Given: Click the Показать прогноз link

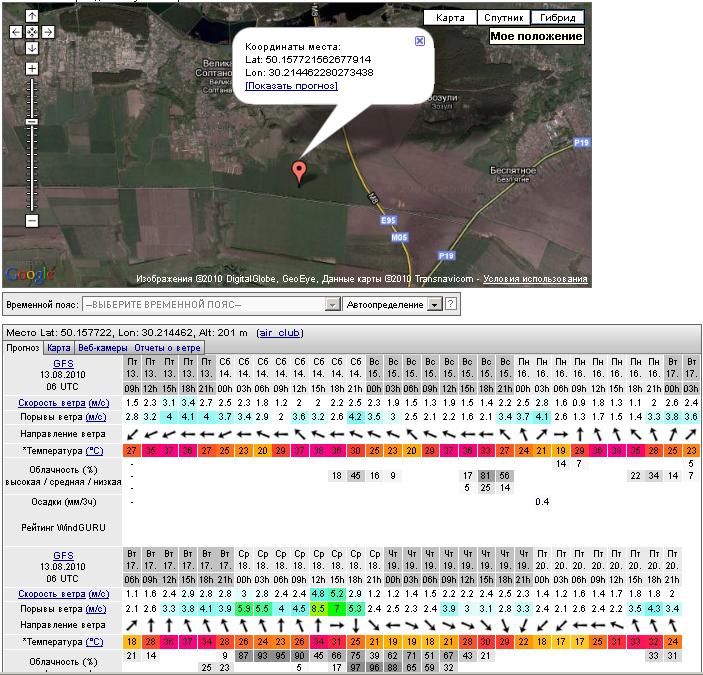Looking at the screenshot, I should click(x=291, y=86).
